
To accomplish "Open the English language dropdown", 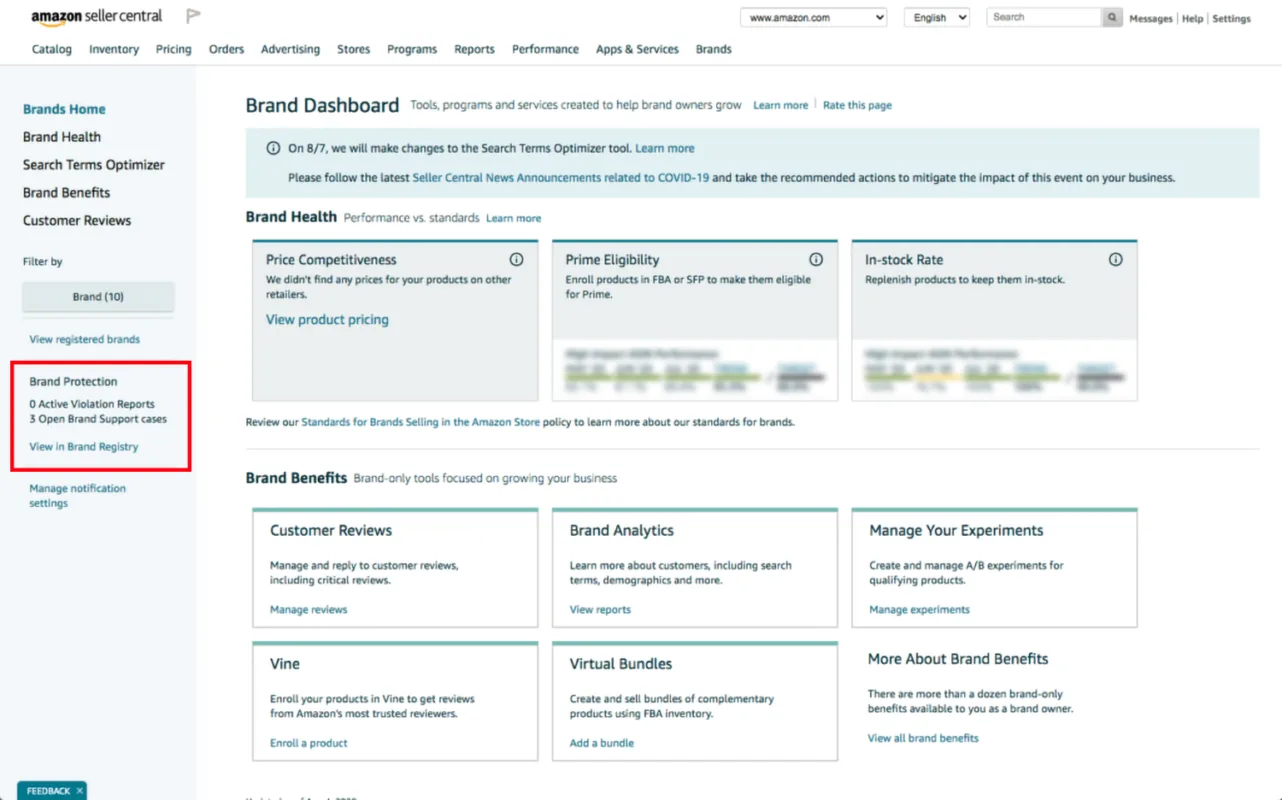I will pyautogui.click(x=937, y=17).
